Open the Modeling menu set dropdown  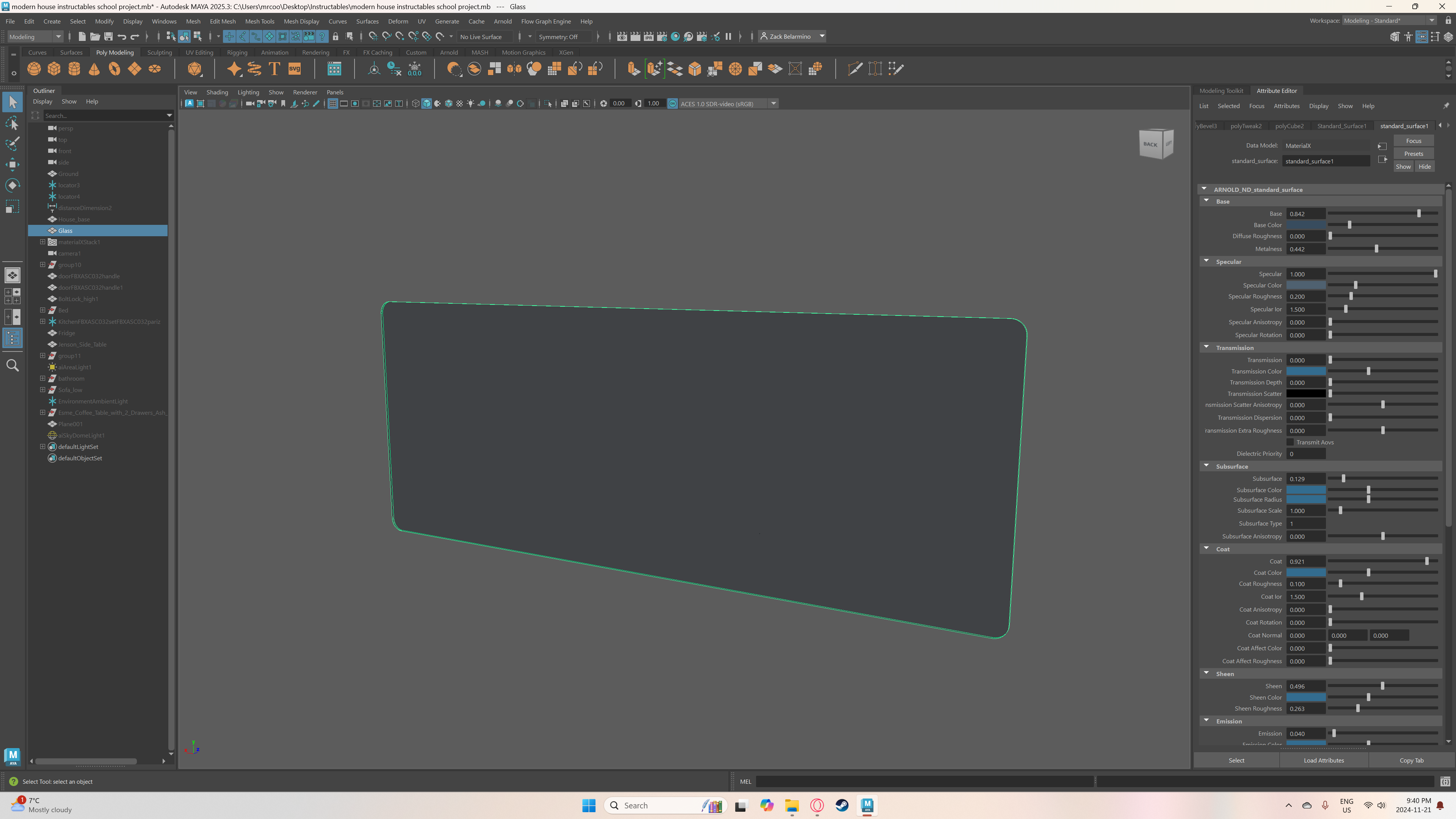pos(35,37)
